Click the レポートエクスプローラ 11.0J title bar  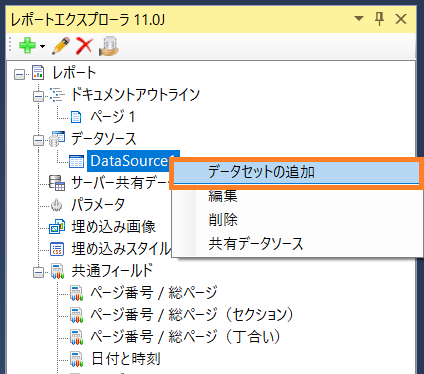click(x=211, y=19)
